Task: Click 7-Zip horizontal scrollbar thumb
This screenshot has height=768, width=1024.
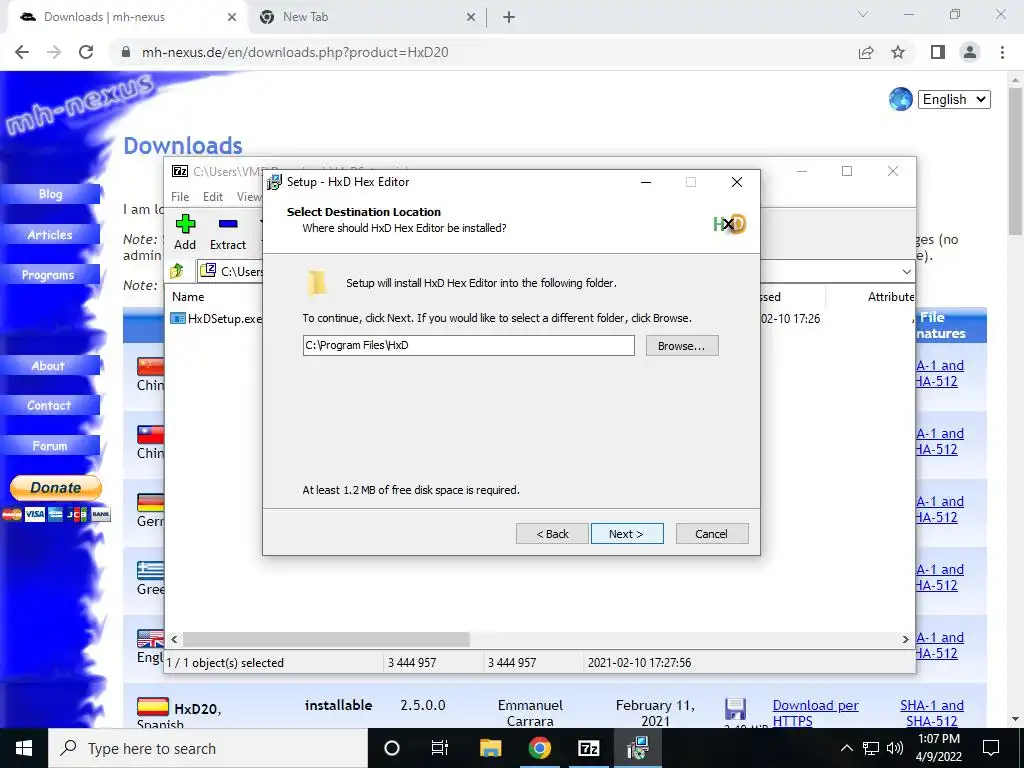Action: (326, 639)
